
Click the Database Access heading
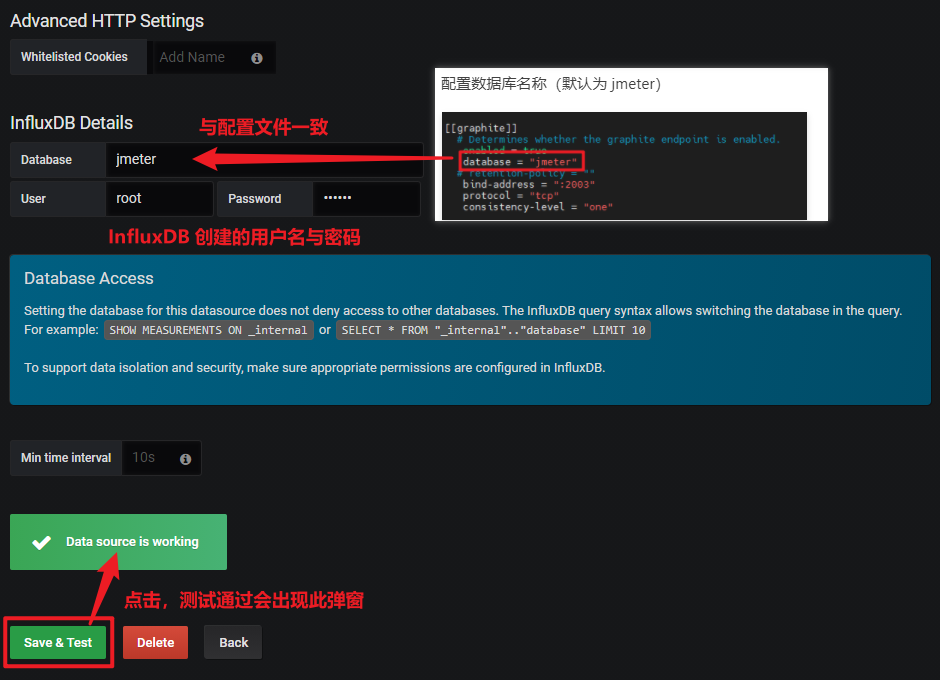(x=89, y=278)
